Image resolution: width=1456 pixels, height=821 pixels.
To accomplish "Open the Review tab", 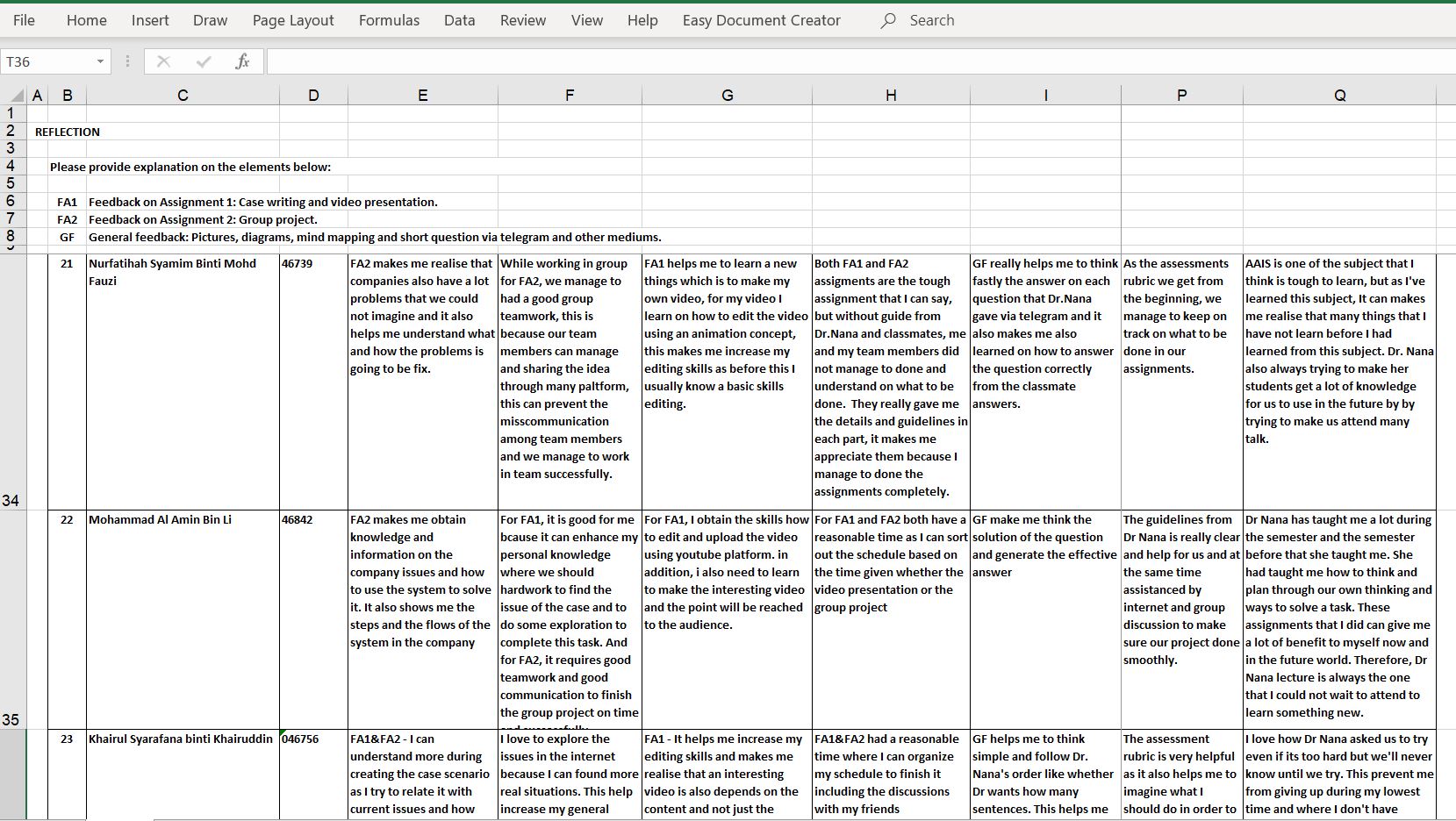I will (x=523, y=20).
